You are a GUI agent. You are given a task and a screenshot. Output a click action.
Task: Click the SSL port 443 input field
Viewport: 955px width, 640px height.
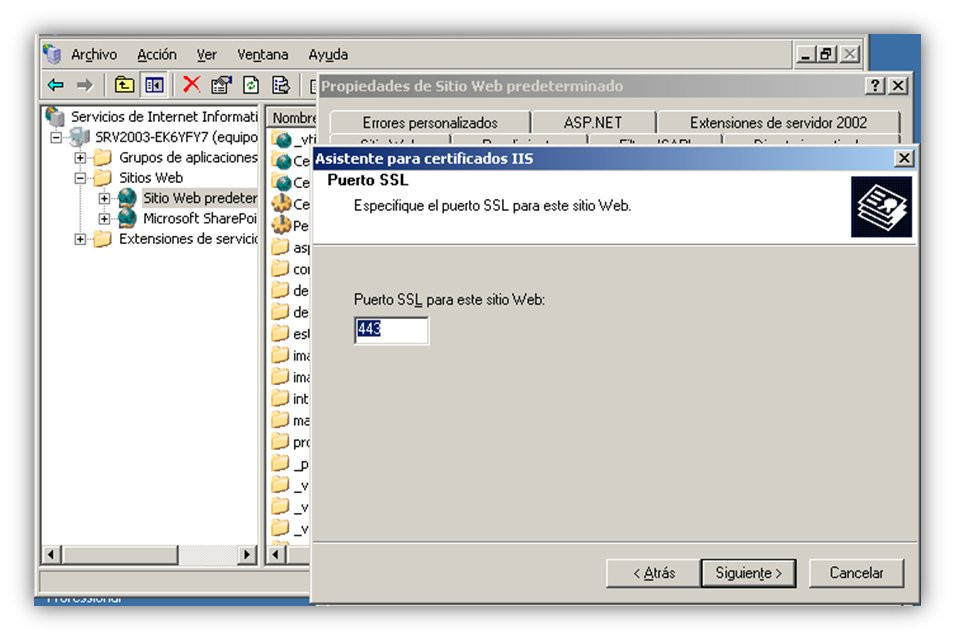[391, 331]
